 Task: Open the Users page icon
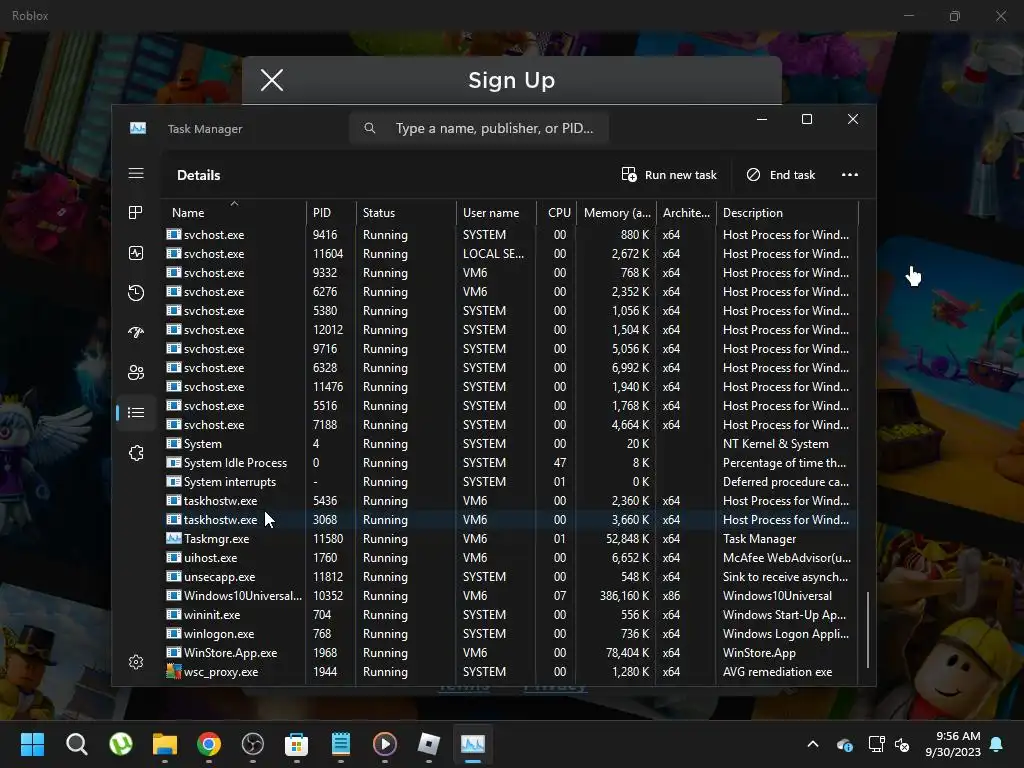pyautogui.click(x=136, y=372)
